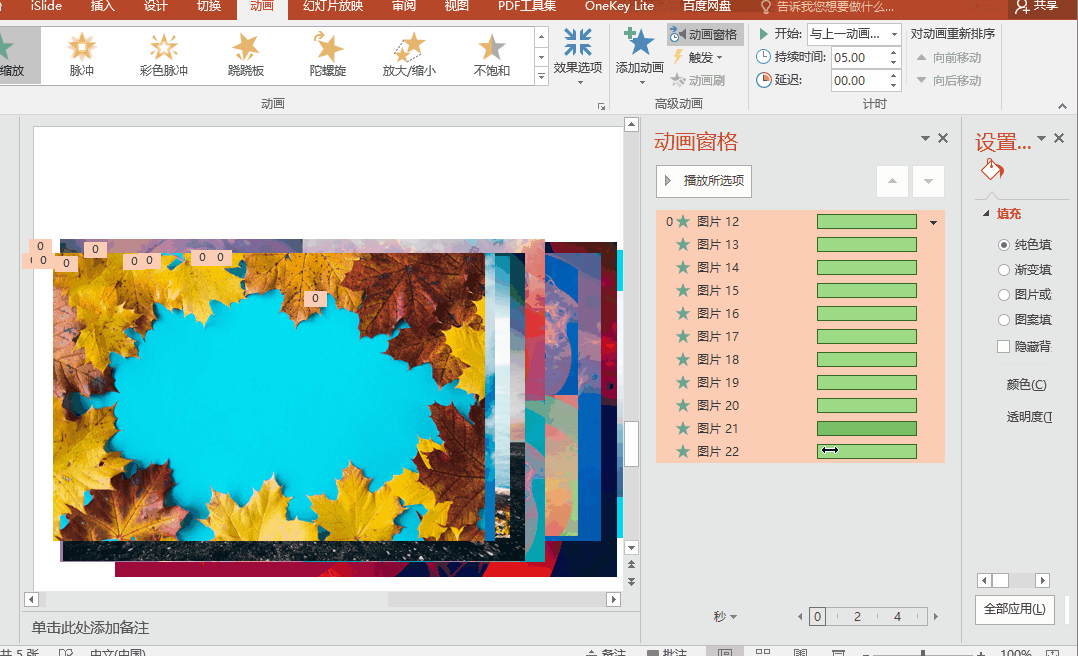The height and width of the screenshot is (656, 1078).
Task: Open the 百度网盘 tab
Action: coord(707,6)
